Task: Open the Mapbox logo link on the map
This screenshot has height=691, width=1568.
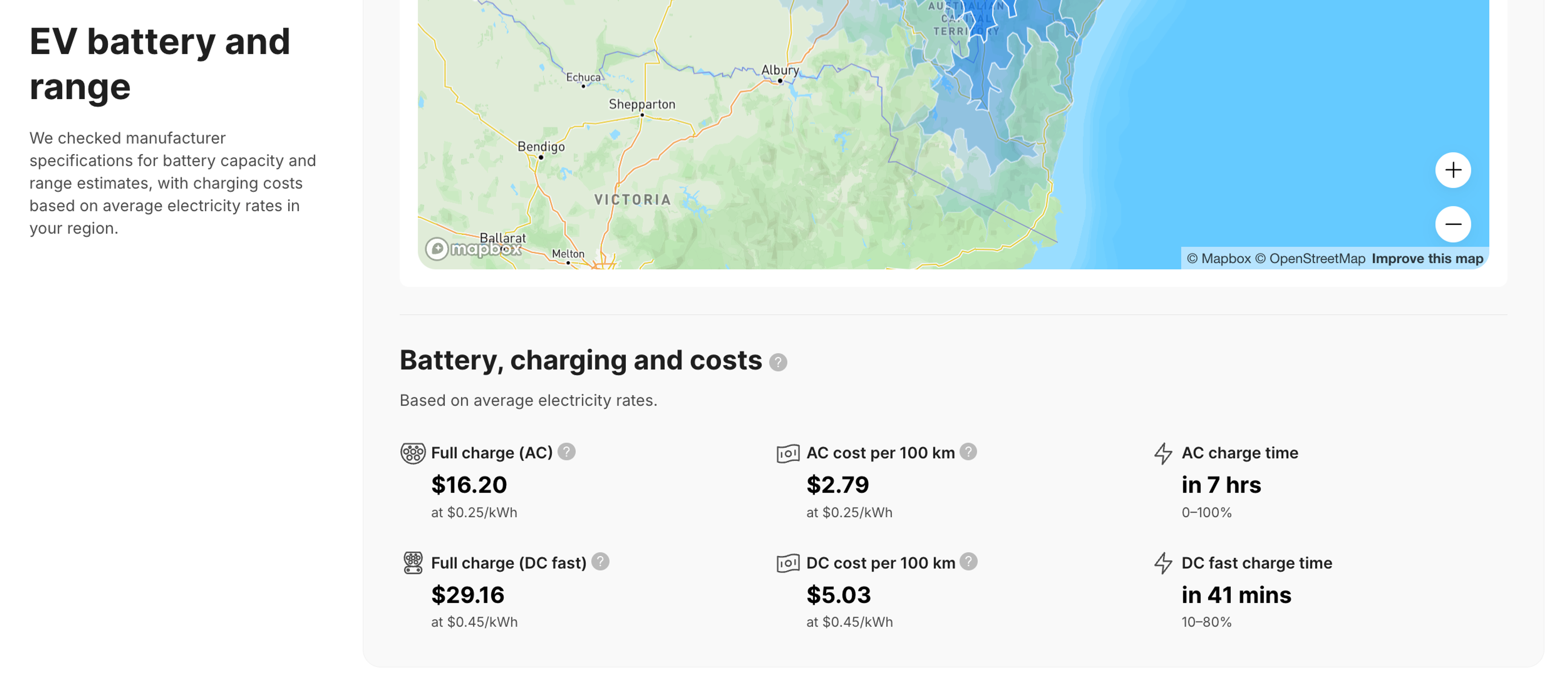Action: [473, 249]
